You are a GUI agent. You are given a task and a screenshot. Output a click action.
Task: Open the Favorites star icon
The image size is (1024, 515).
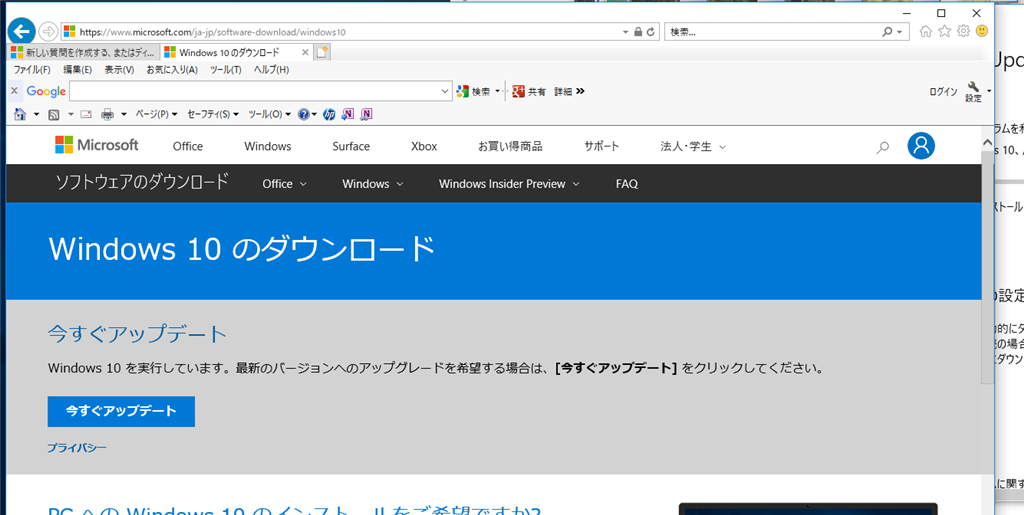click(x=944, y=31)
